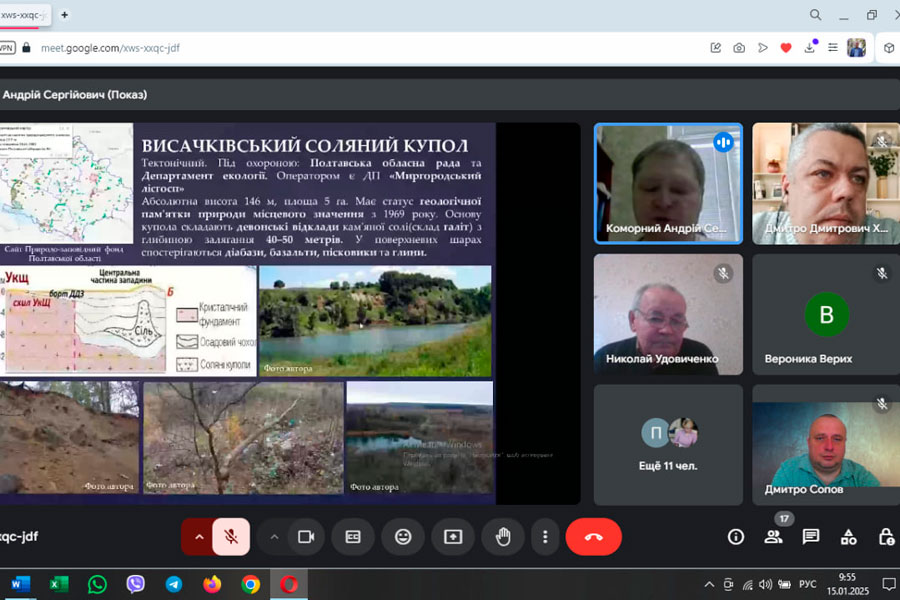Open meeting details info icon
The height and width of the screenshot is (600, 900).
(x=736, y=537)
